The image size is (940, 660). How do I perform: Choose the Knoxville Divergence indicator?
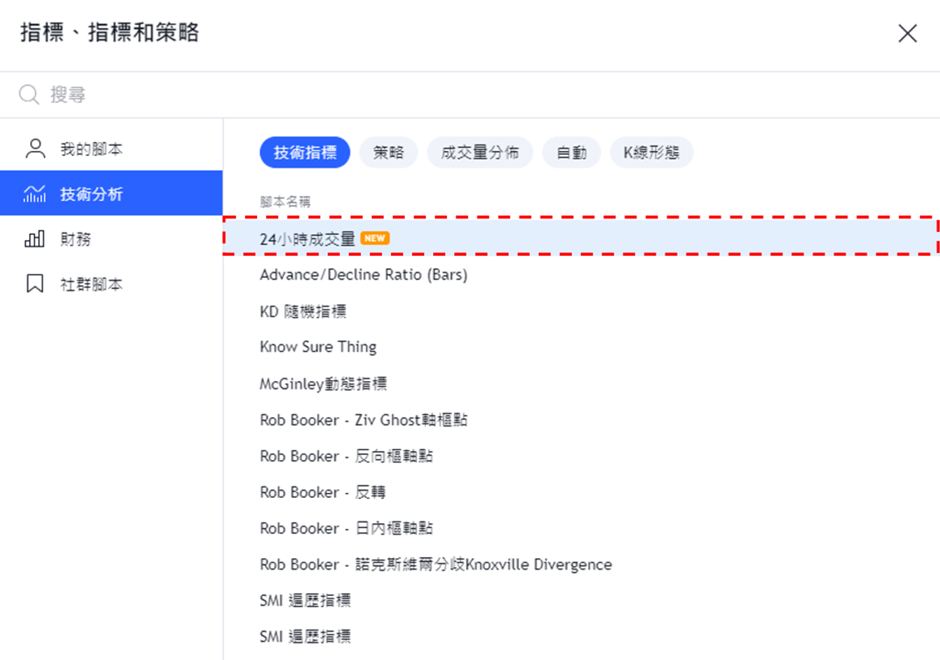(435, 564)
